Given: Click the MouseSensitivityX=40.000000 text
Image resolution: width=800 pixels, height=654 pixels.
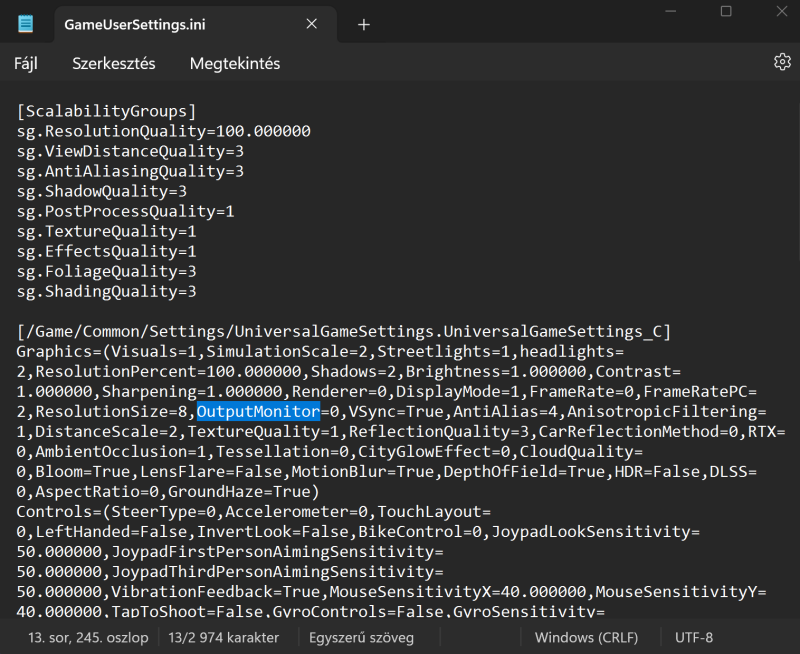Looking at the screenshot, I should (458, 592).
